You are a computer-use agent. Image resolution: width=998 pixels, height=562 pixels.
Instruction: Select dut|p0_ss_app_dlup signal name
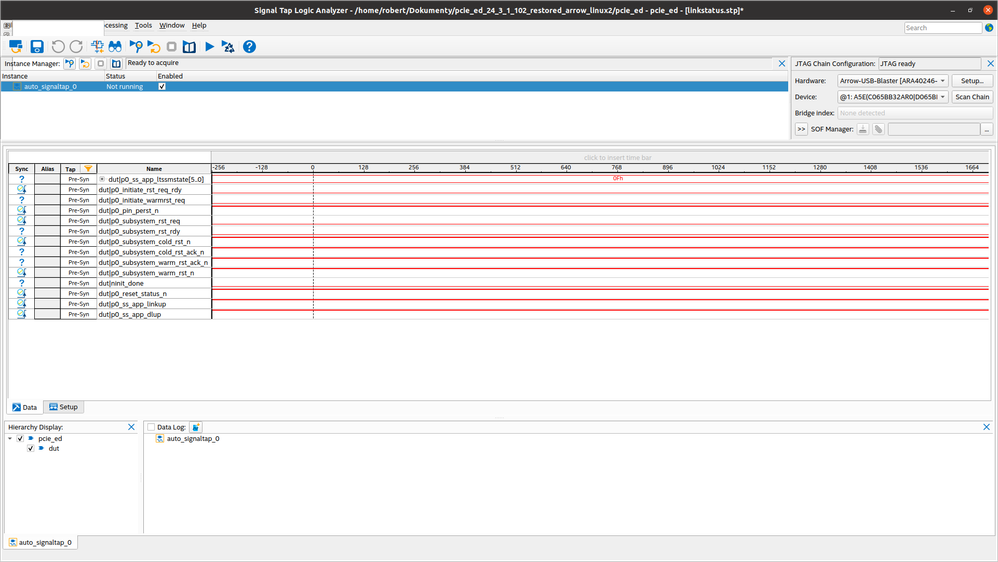pyautogui.click(x=130, y=314)
